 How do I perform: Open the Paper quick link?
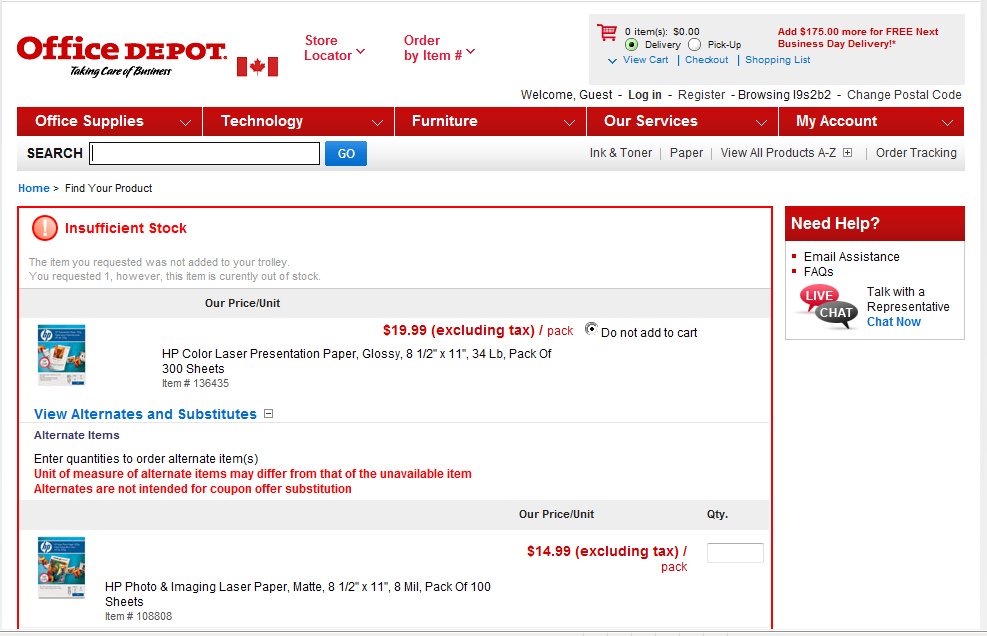686,152
